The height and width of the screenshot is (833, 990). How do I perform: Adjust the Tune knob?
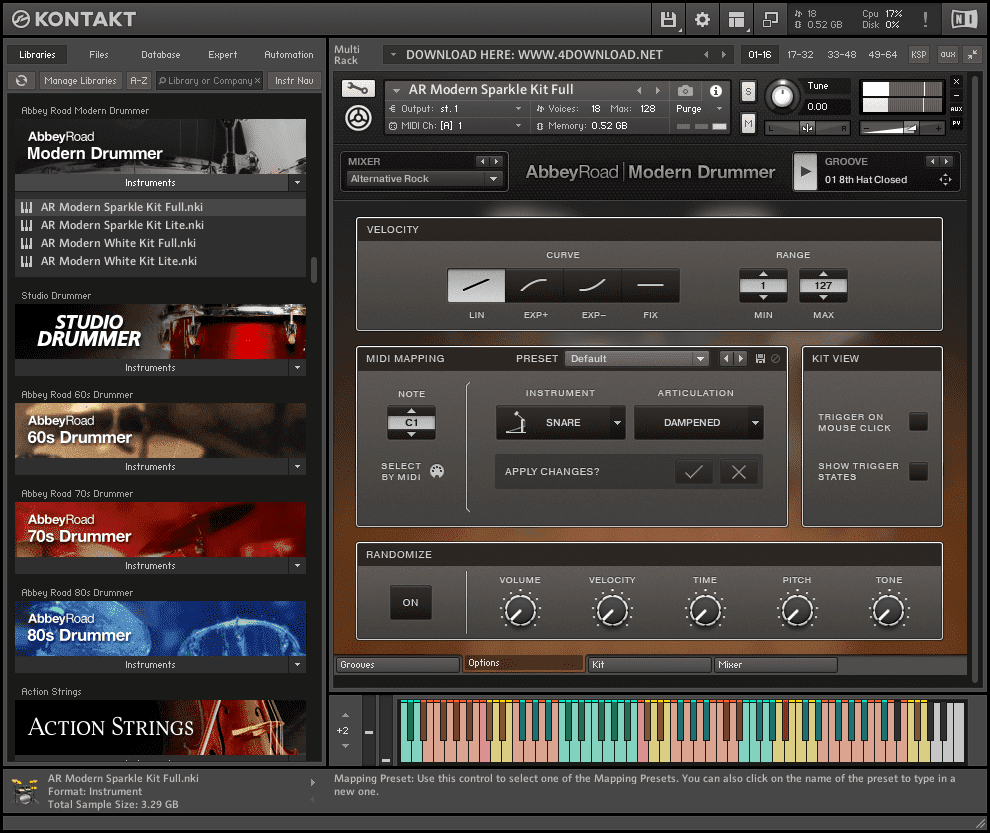(782, 96)
